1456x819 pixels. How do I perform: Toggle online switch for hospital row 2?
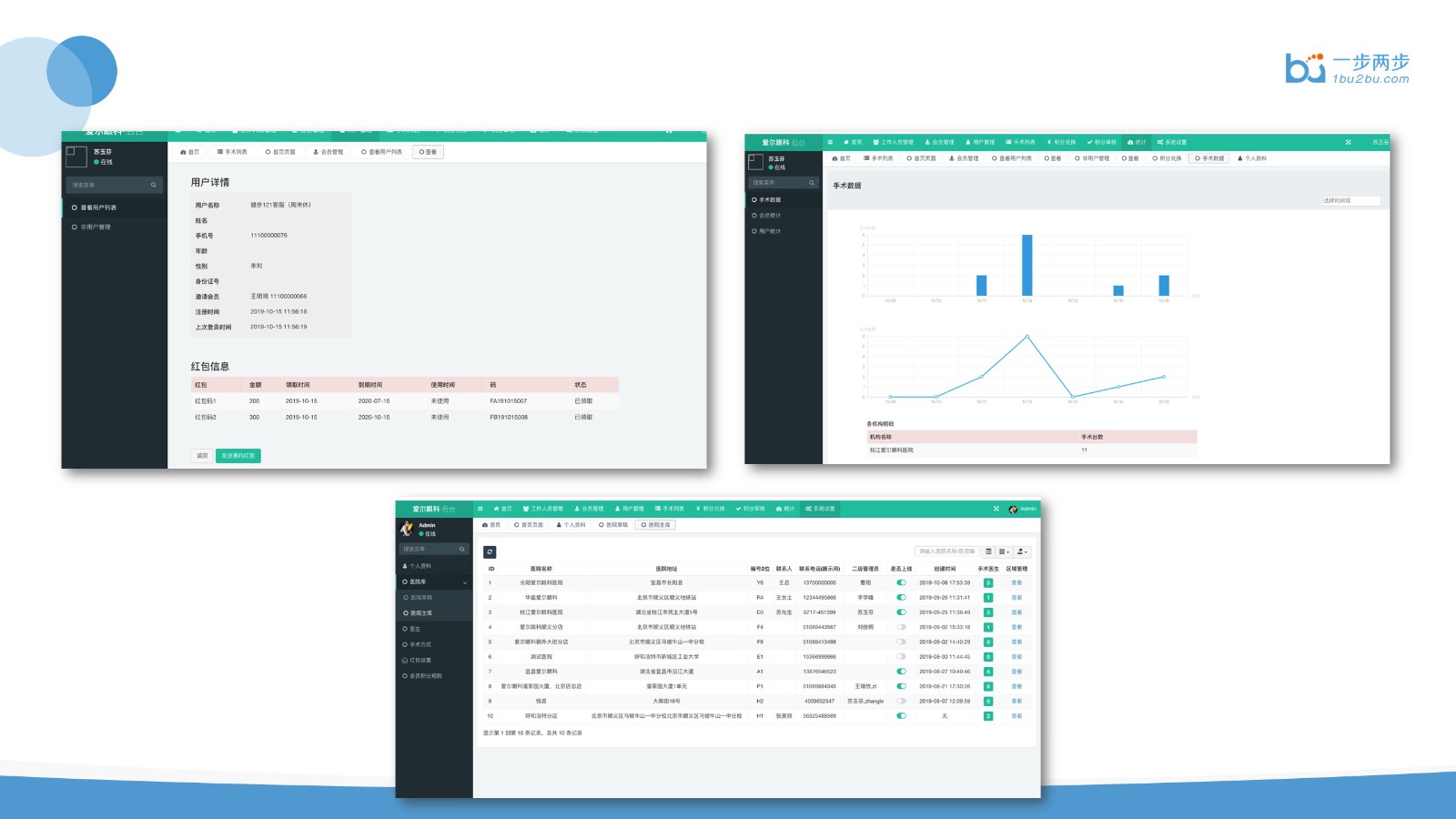[x=901, y=598]
